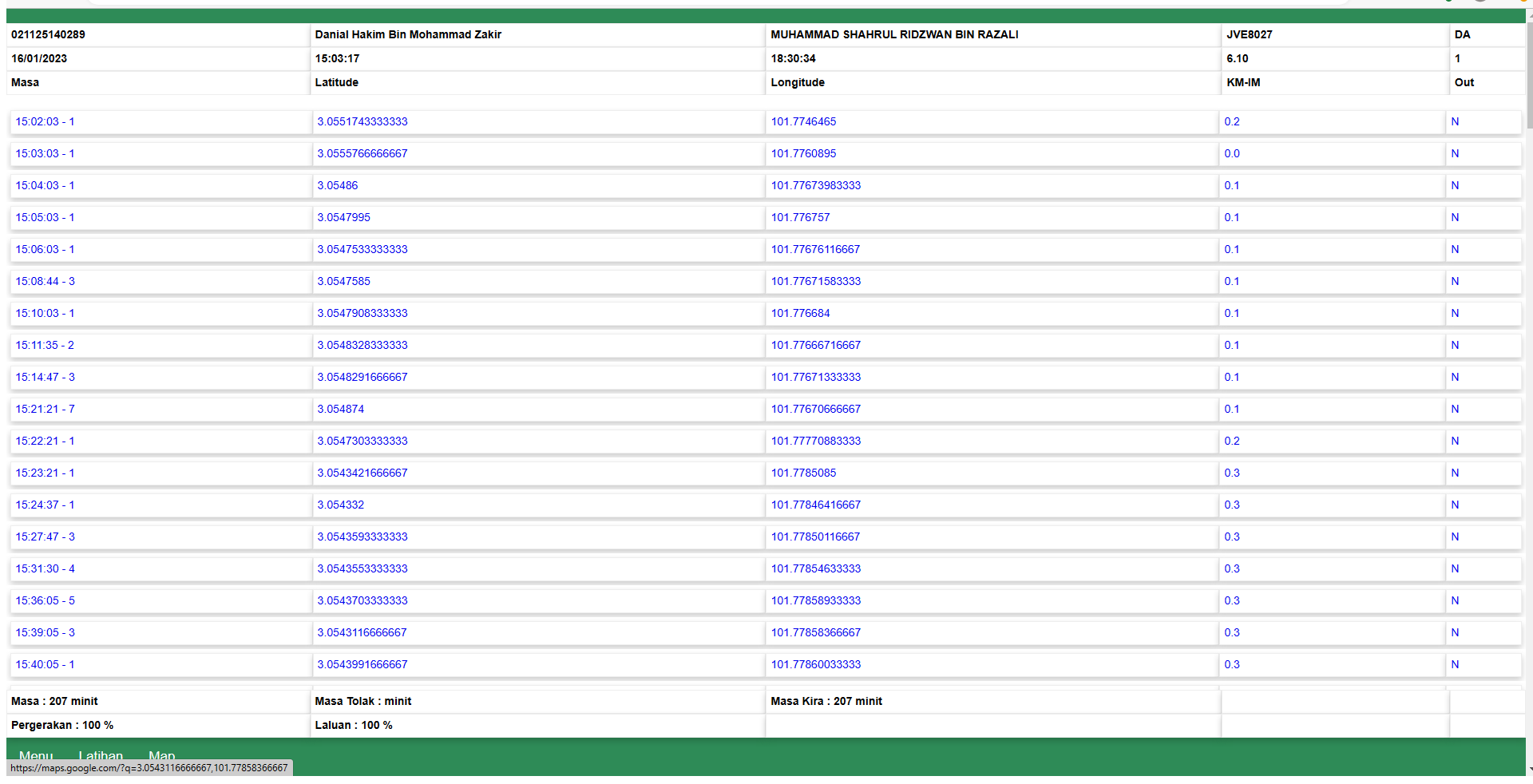Click the 15:21:21 - 7 time entry

45,409
